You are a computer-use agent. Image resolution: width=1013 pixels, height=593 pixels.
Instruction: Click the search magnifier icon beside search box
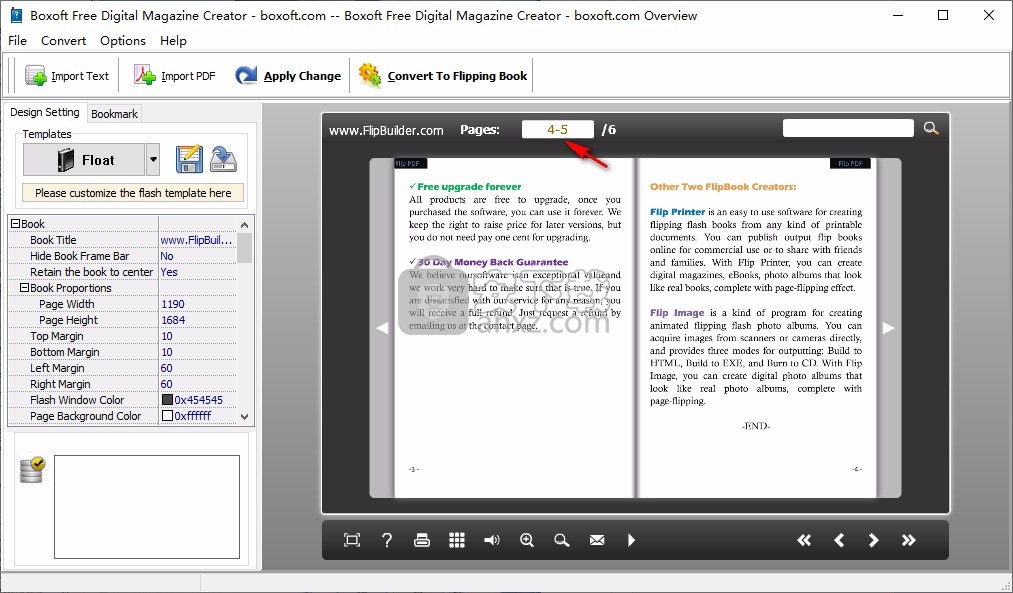tap(931, 128)
